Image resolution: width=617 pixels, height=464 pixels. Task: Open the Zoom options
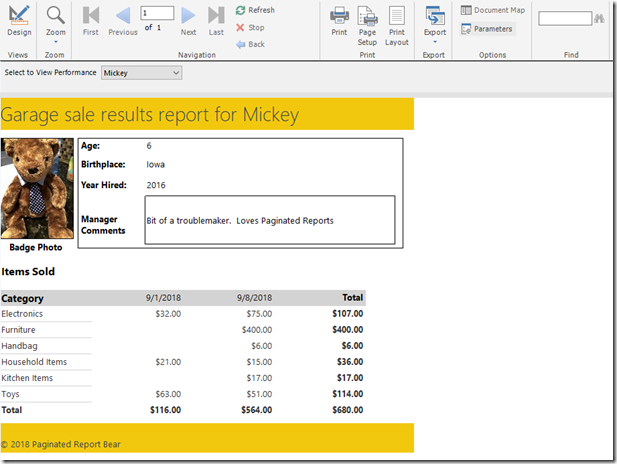click(56, 20)
